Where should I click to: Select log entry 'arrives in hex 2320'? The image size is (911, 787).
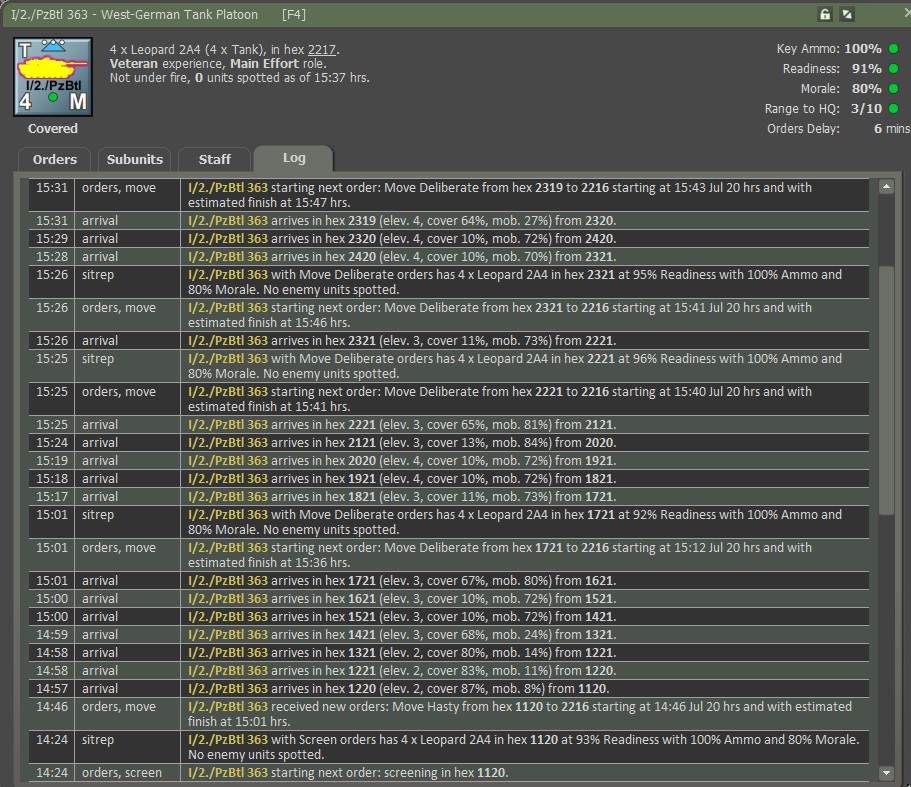click(x=449, y=239)
